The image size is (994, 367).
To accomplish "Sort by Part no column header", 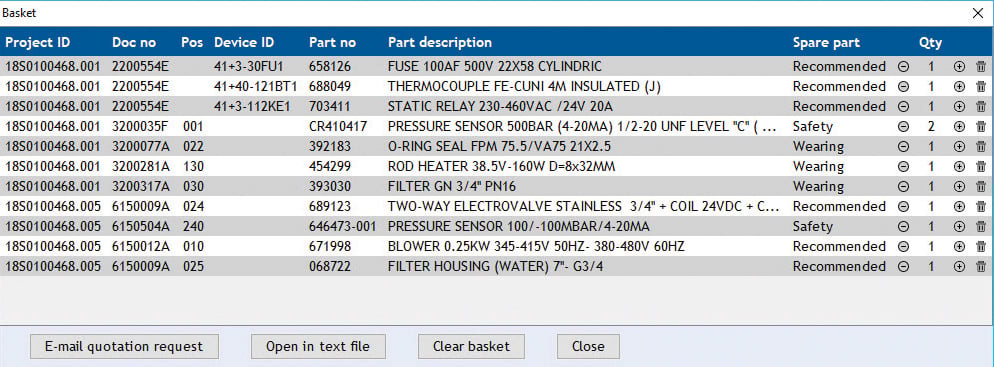I will 332,42.
